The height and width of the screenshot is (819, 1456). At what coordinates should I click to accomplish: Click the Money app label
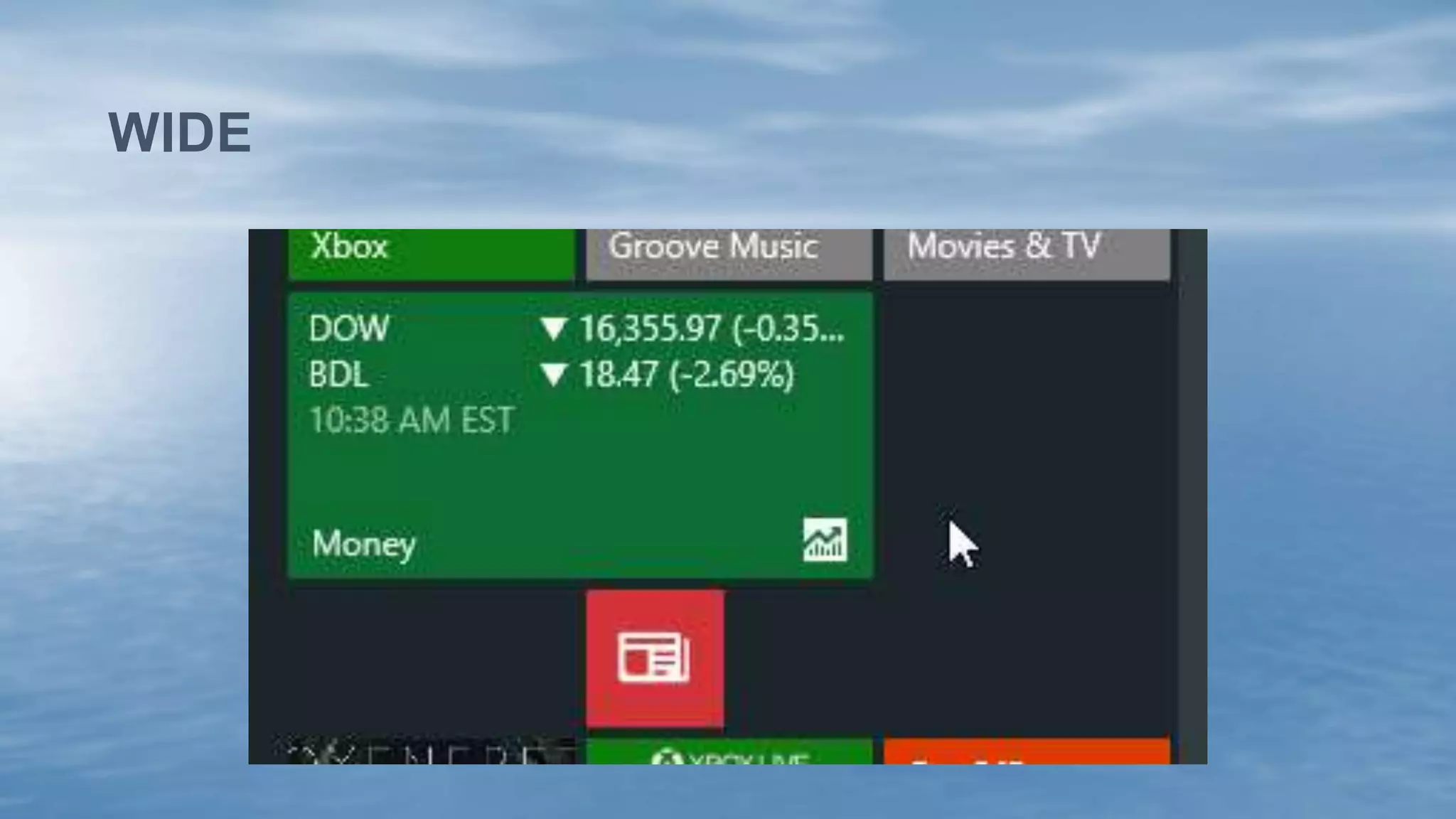[363, 544]
